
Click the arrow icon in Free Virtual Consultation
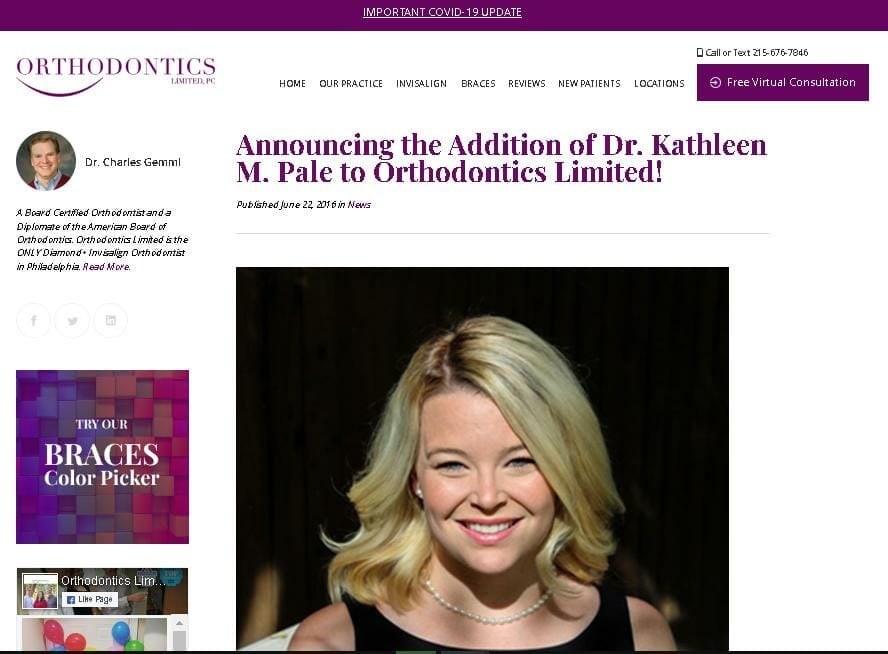[x=715, y=83]
